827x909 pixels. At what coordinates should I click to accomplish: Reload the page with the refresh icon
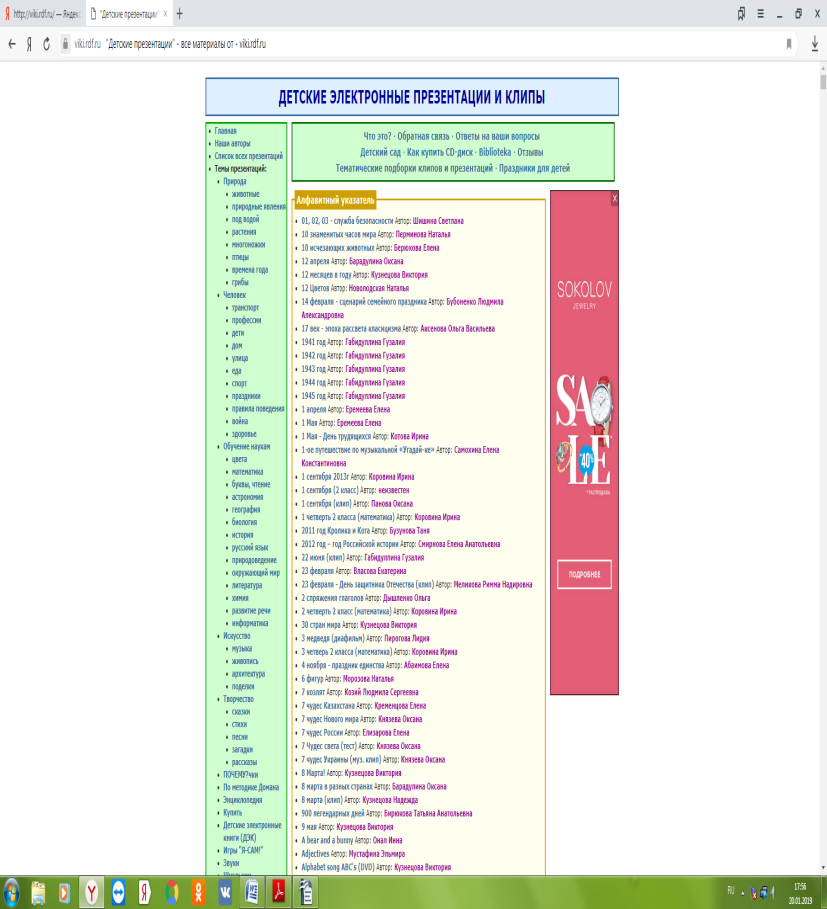(46, 44)
